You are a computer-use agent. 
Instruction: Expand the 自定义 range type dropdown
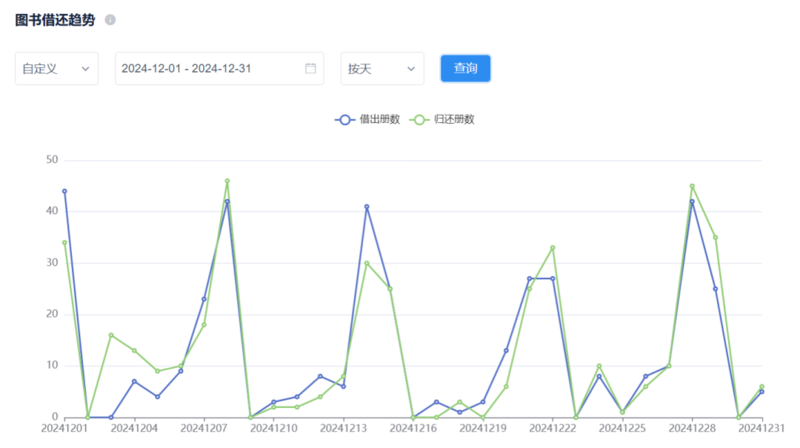tap(56, 68)
